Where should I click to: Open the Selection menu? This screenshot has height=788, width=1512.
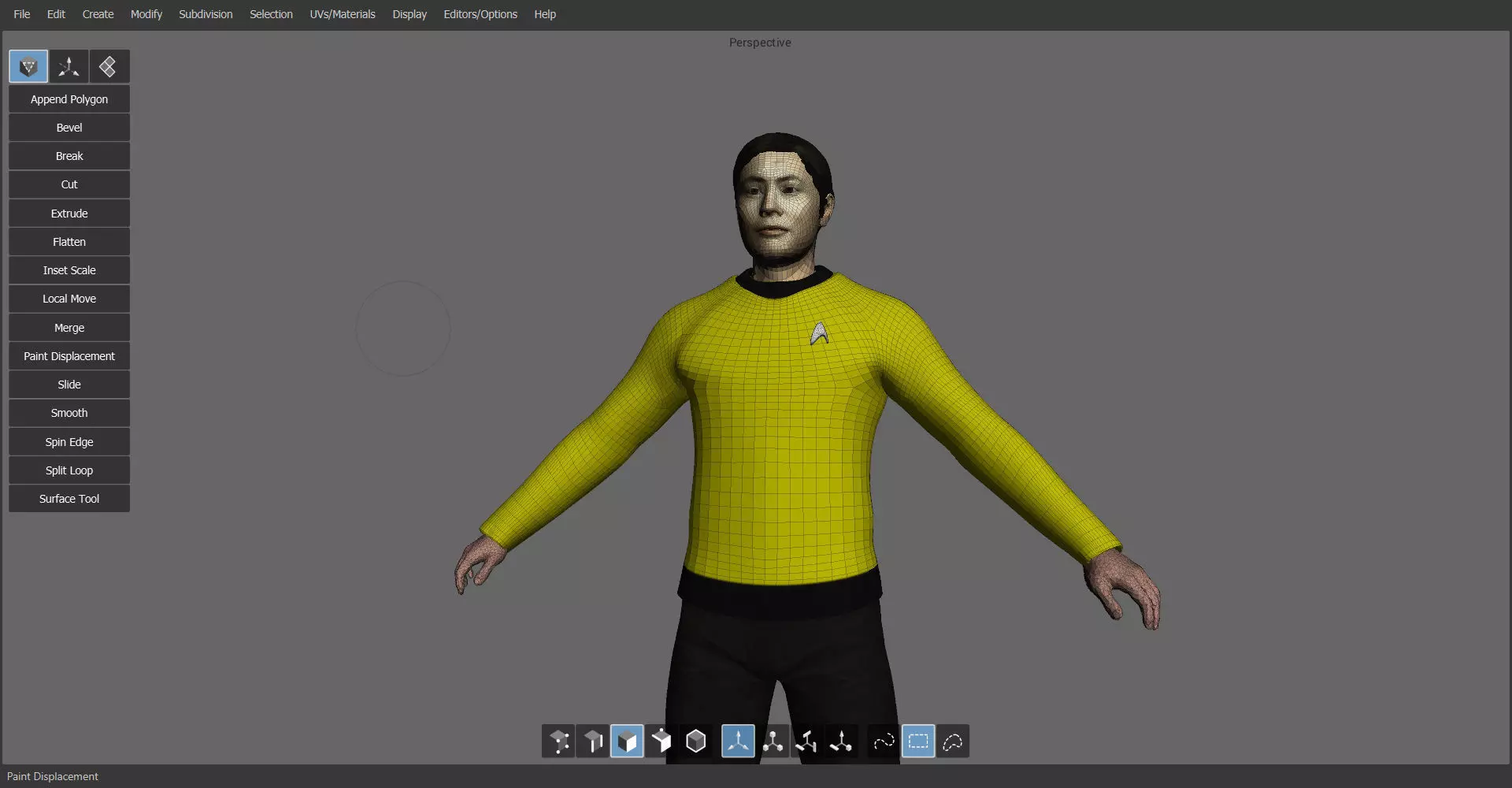point(271,14)
